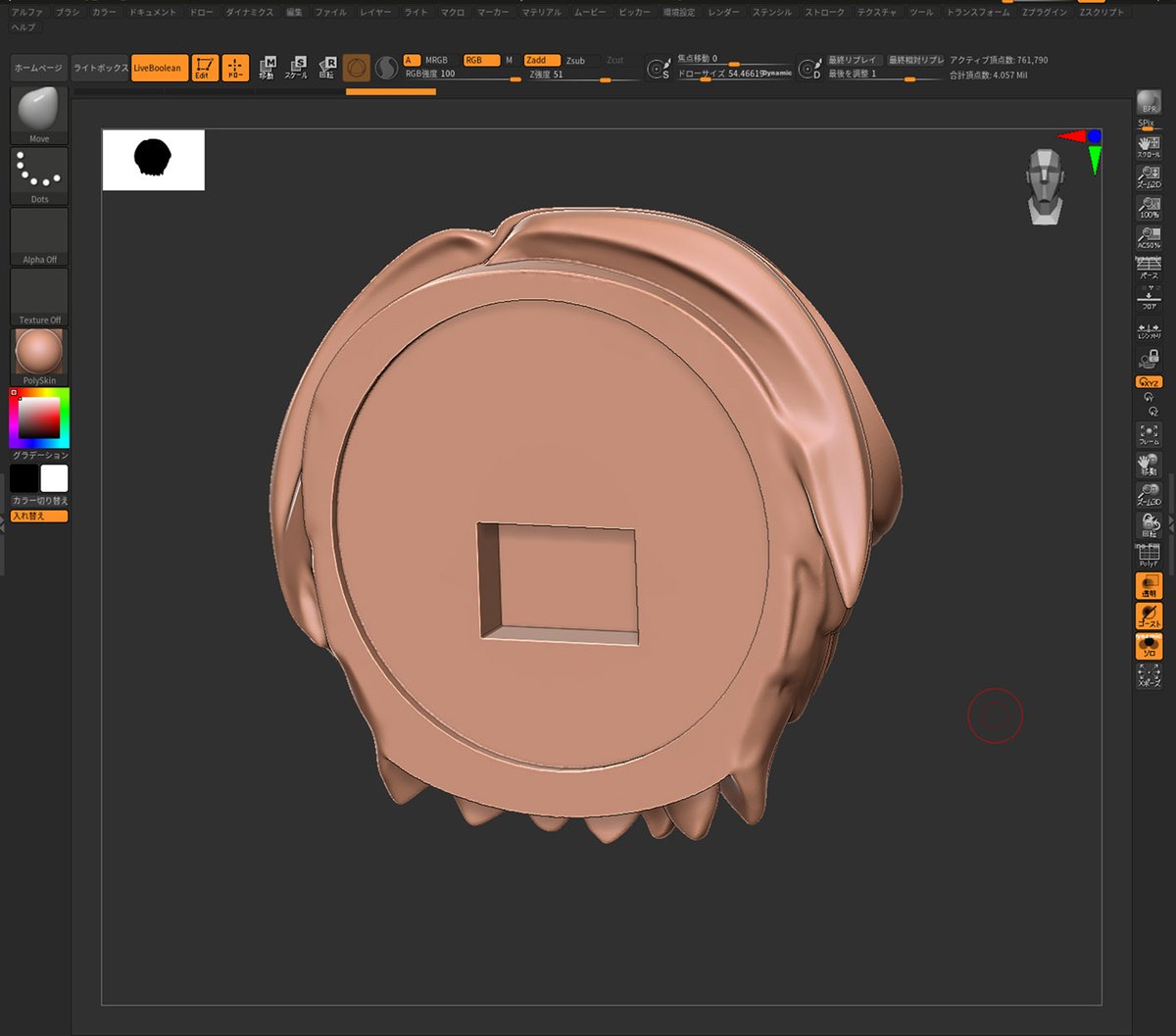Toggle the M material channel button
The image size is (1176, 1036).
click(x=509, y=61)
